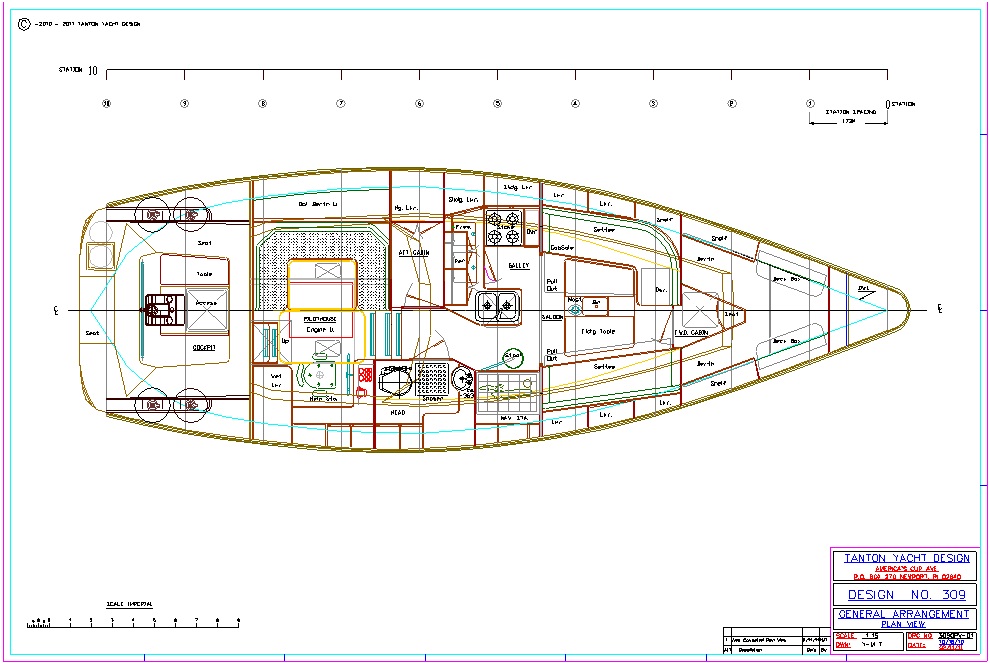This screenshot has width=990, height=663.
Task: Click the AFT CABIN label
Action: (414, 253)
